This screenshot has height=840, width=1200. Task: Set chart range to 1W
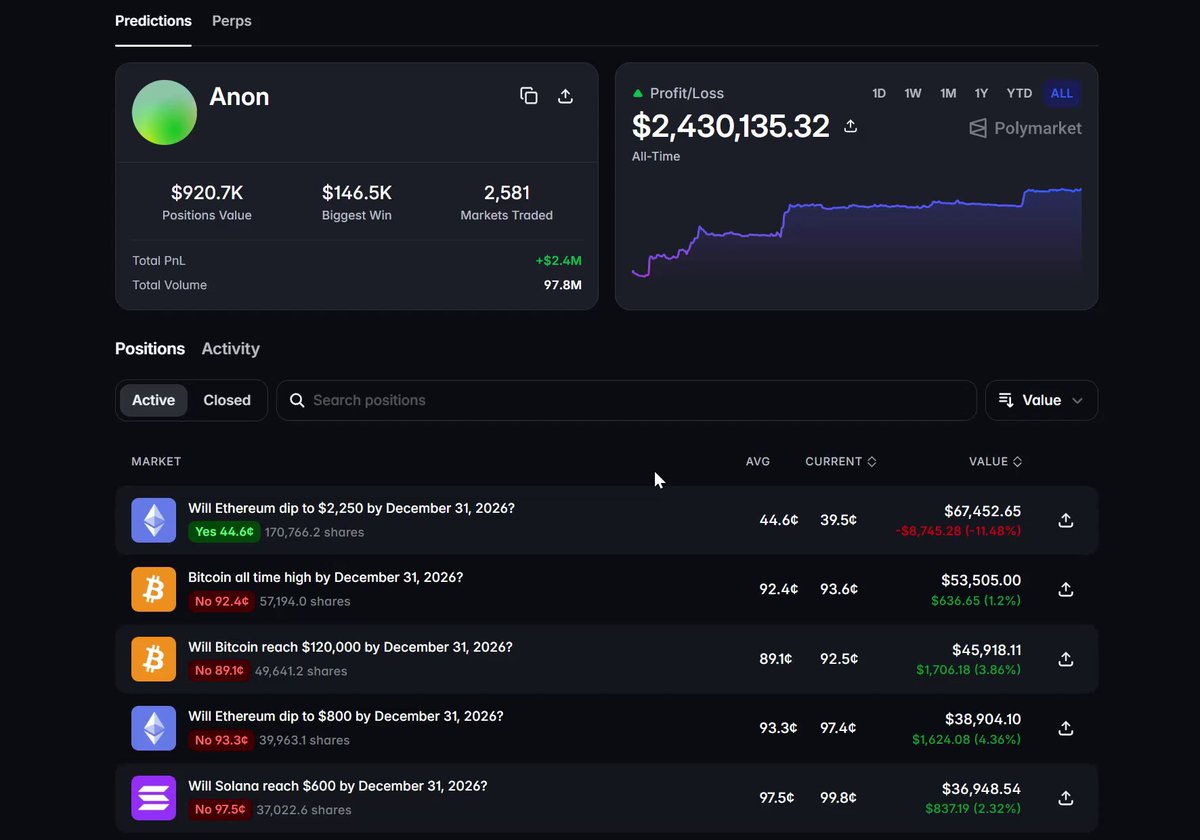913,93
